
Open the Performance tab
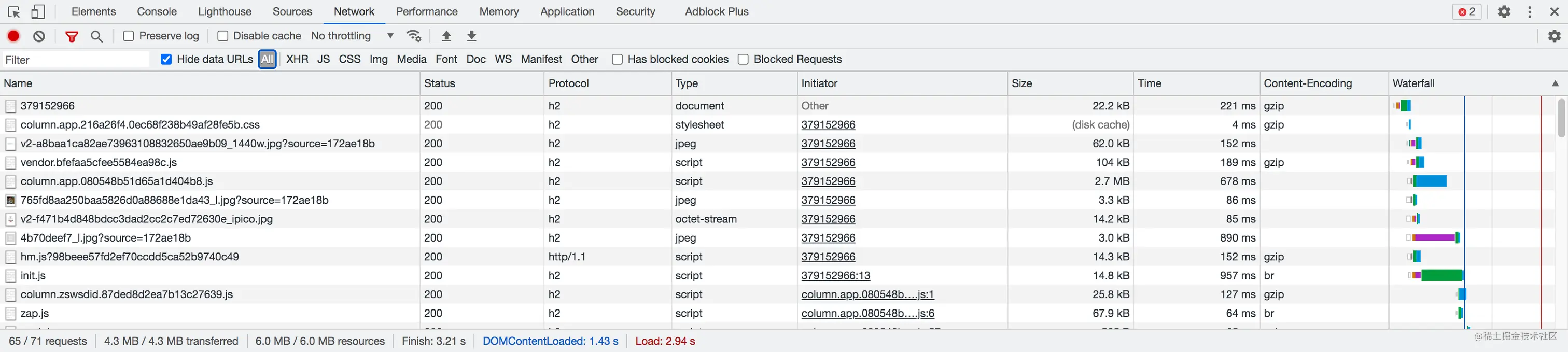pyautogui.click(x=426, y=11)
